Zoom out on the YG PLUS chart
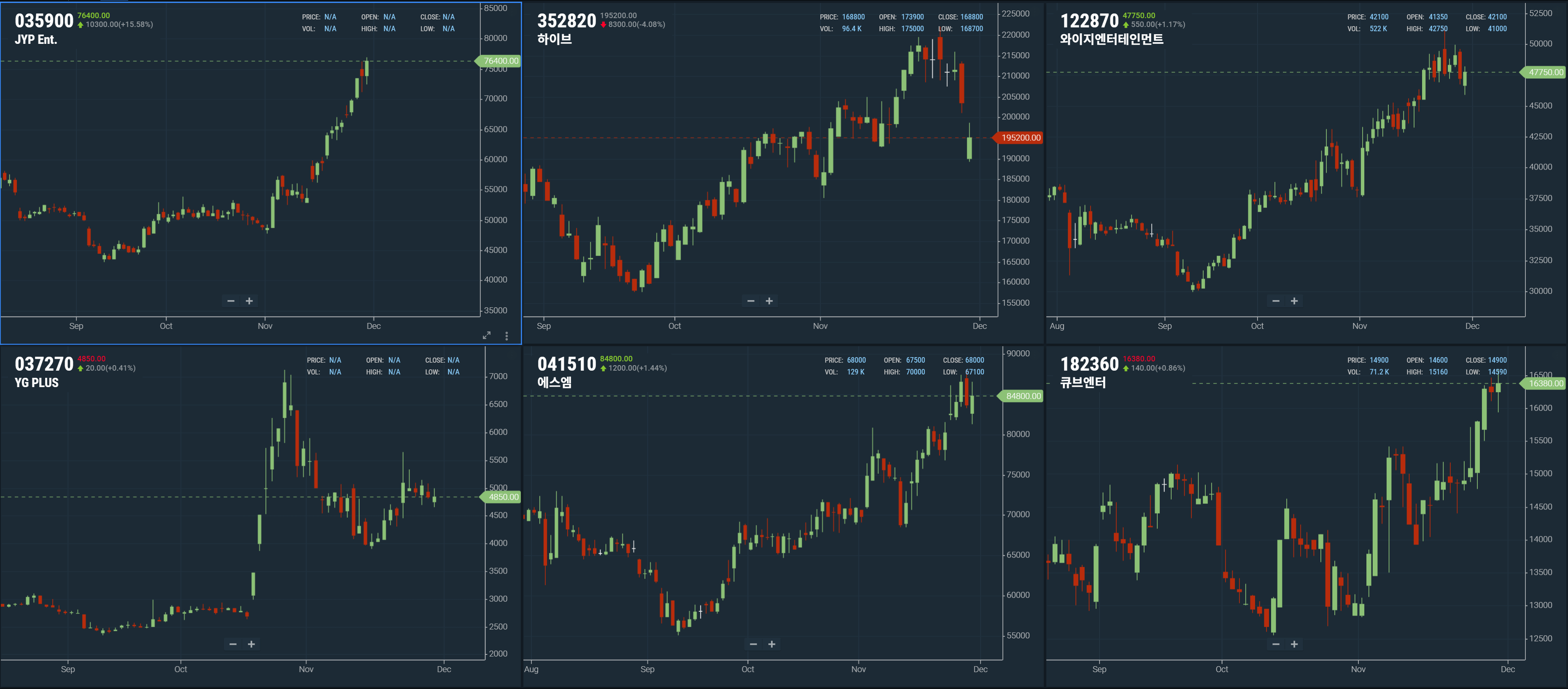This screenshot has height=689, width=1568. tap(232, 644)
